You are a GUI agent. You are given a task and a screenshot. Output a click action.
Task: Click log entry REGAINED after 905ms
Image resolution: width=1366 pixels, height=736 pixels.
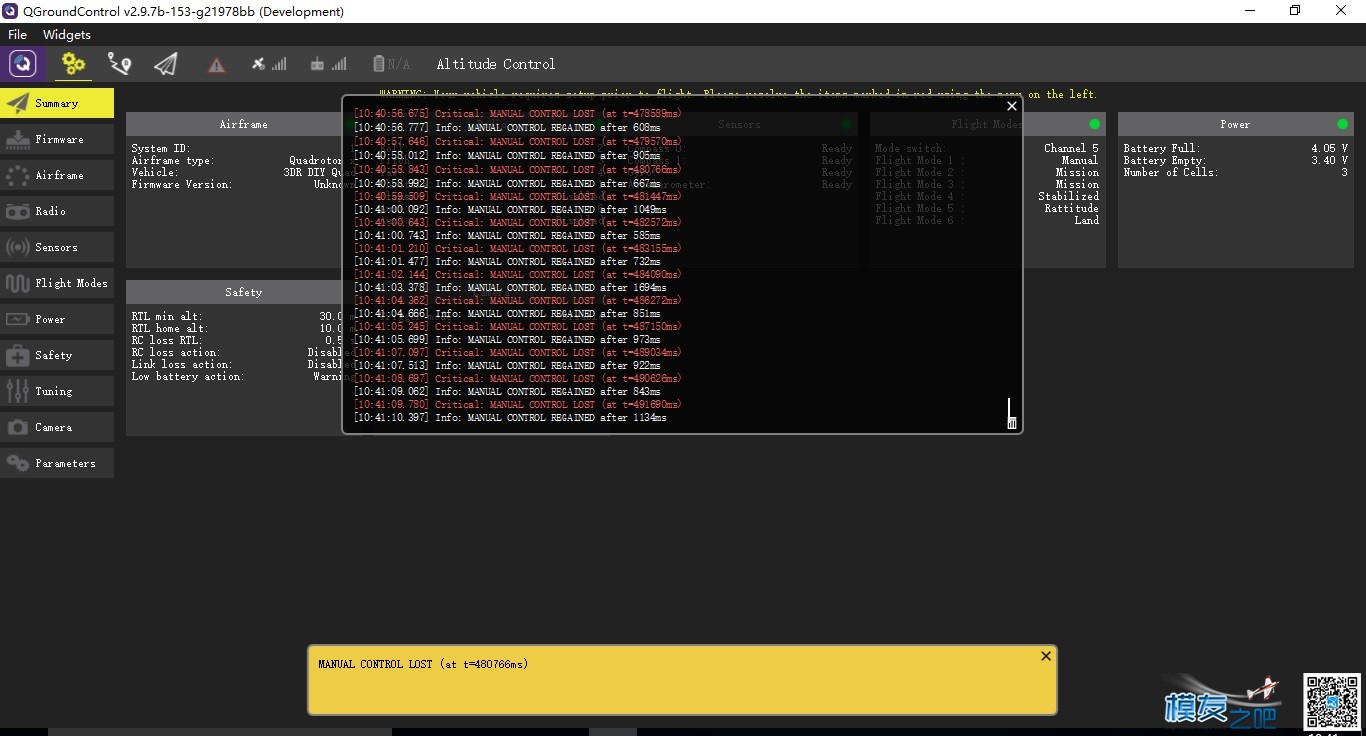(x=507, y=156)
